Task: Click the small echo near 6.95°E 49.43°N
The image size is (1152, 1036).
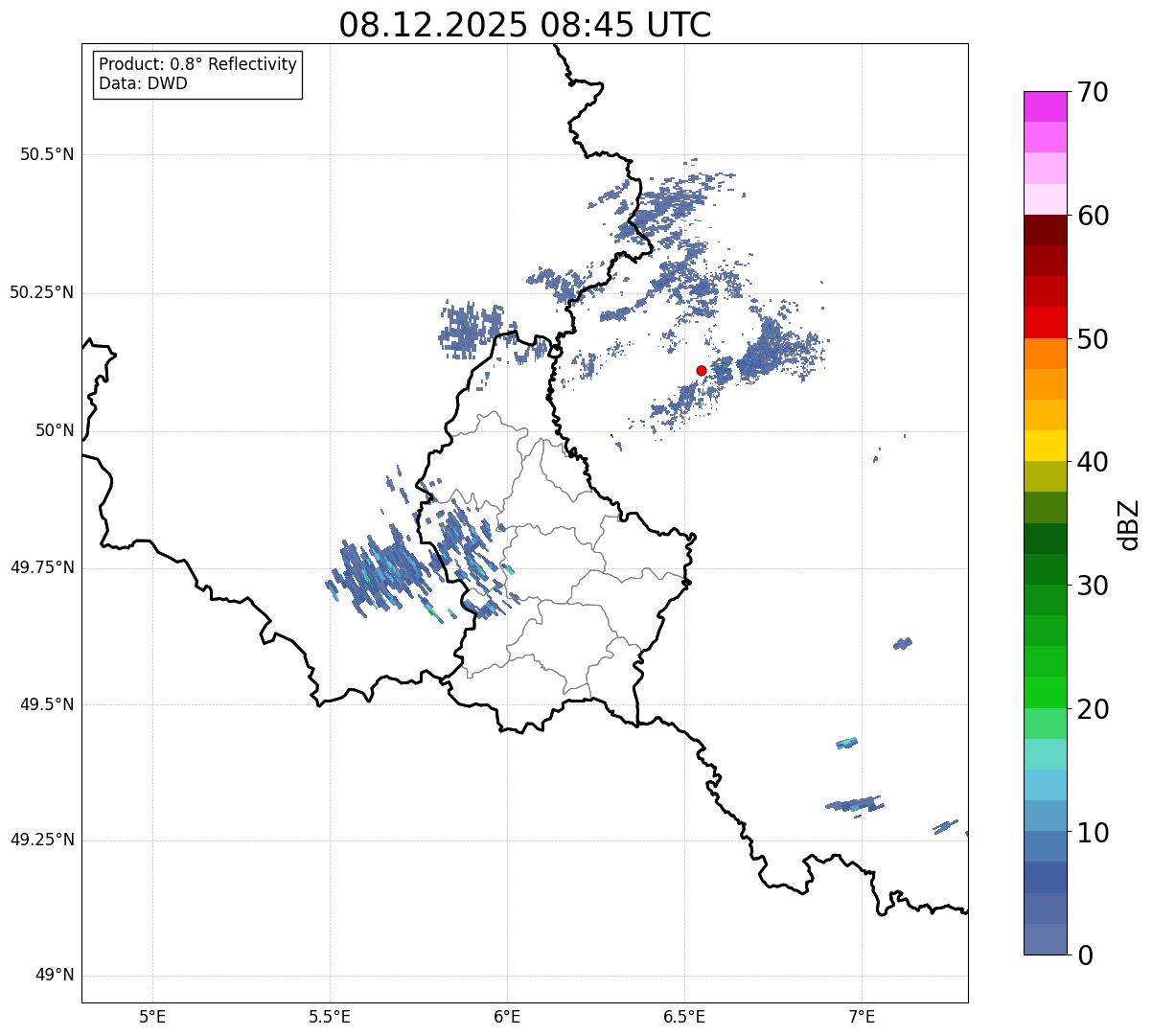Action: pos(846,743)
